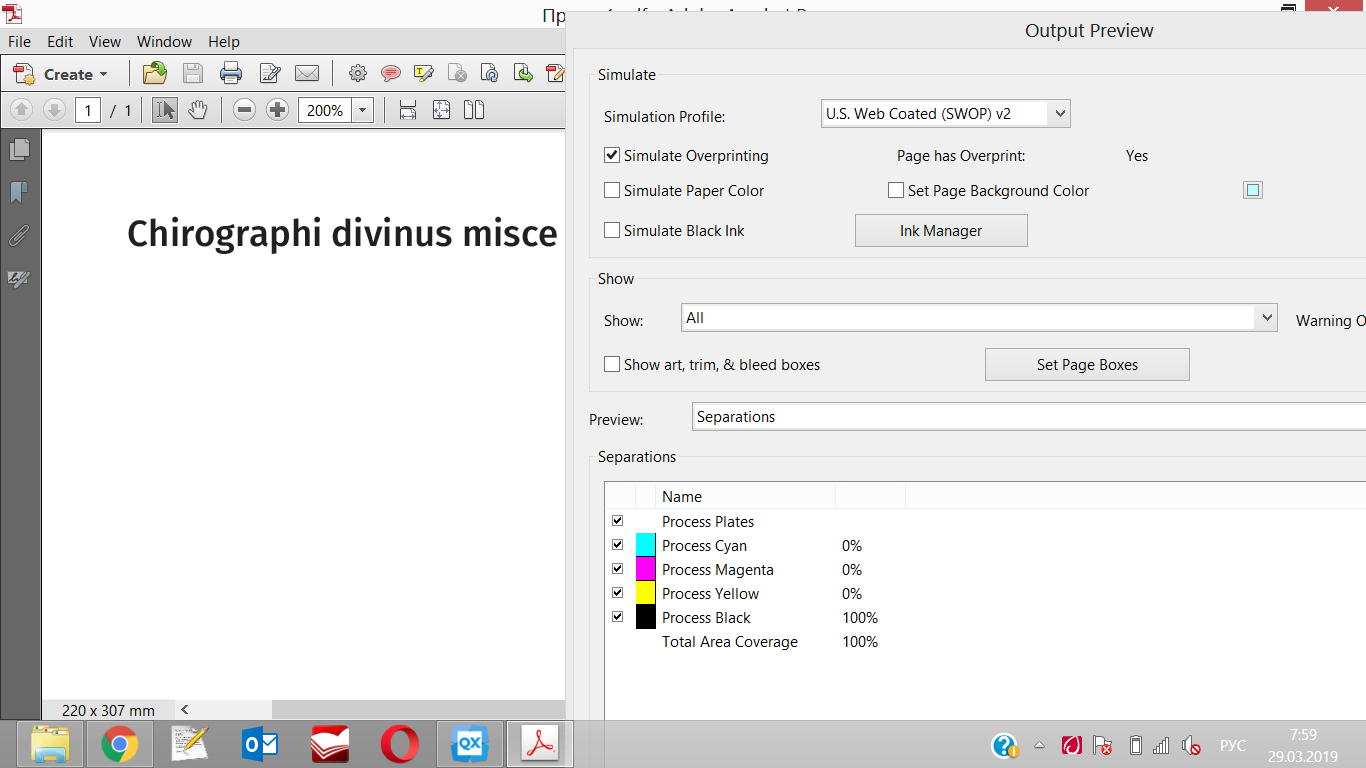Check Show art, trim, & bleed boxes
The height and width of the screenshot is (768, 1366).
(612, 365)
